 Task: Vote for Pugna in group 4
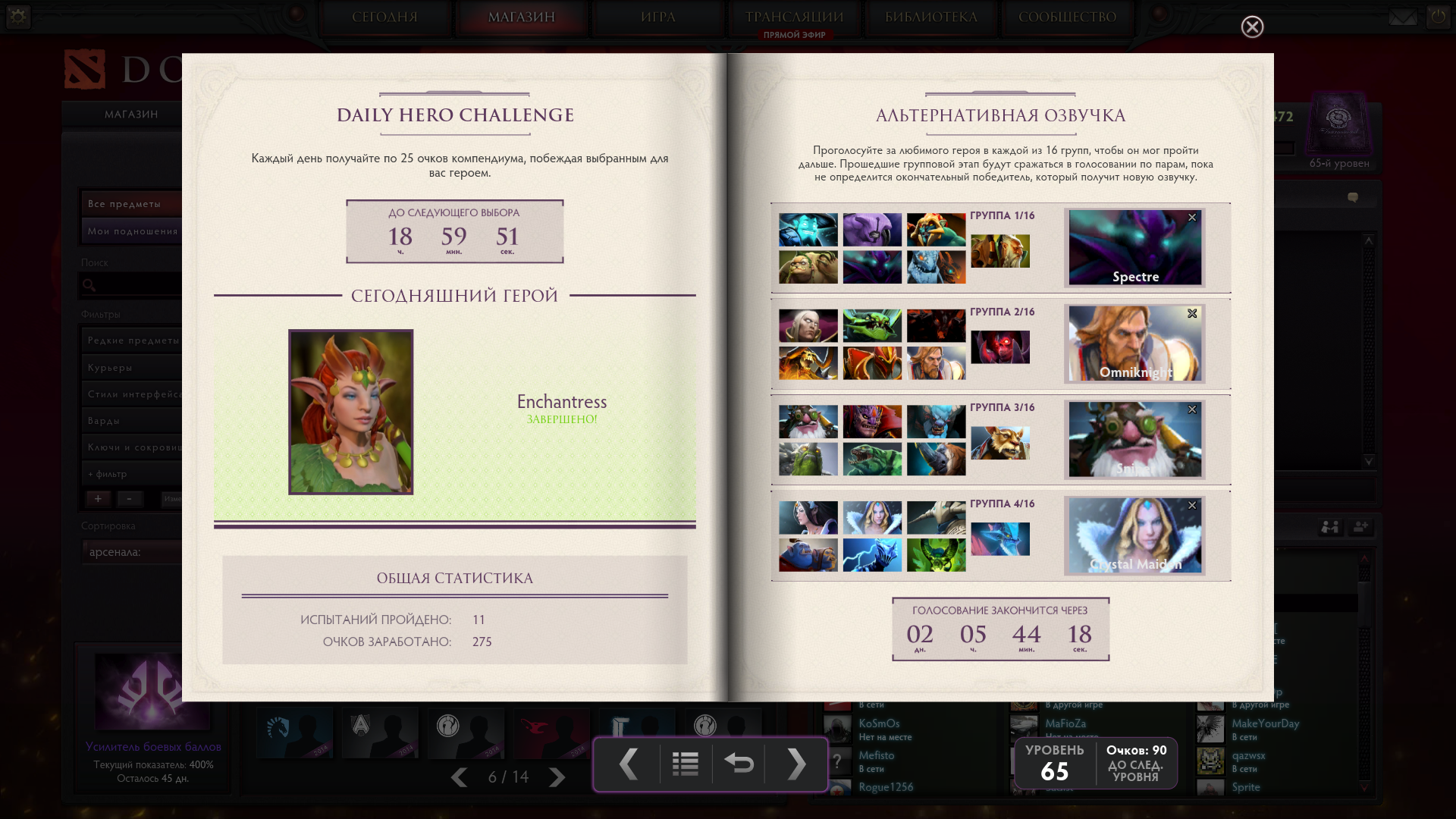pyautogui.click(x=937, y=555)
